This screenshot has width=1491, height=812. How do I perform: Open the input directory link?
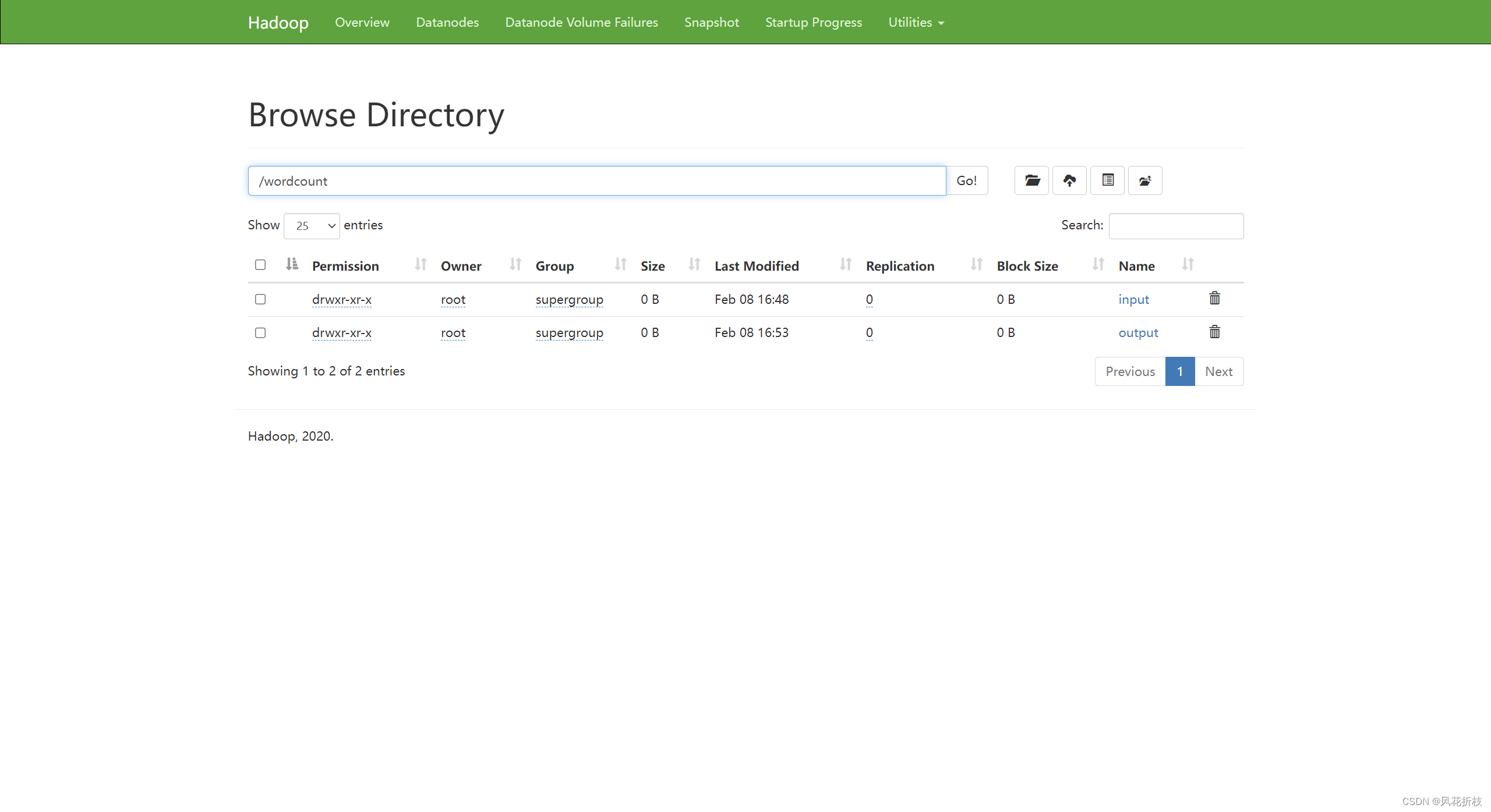coord(1133,299)
